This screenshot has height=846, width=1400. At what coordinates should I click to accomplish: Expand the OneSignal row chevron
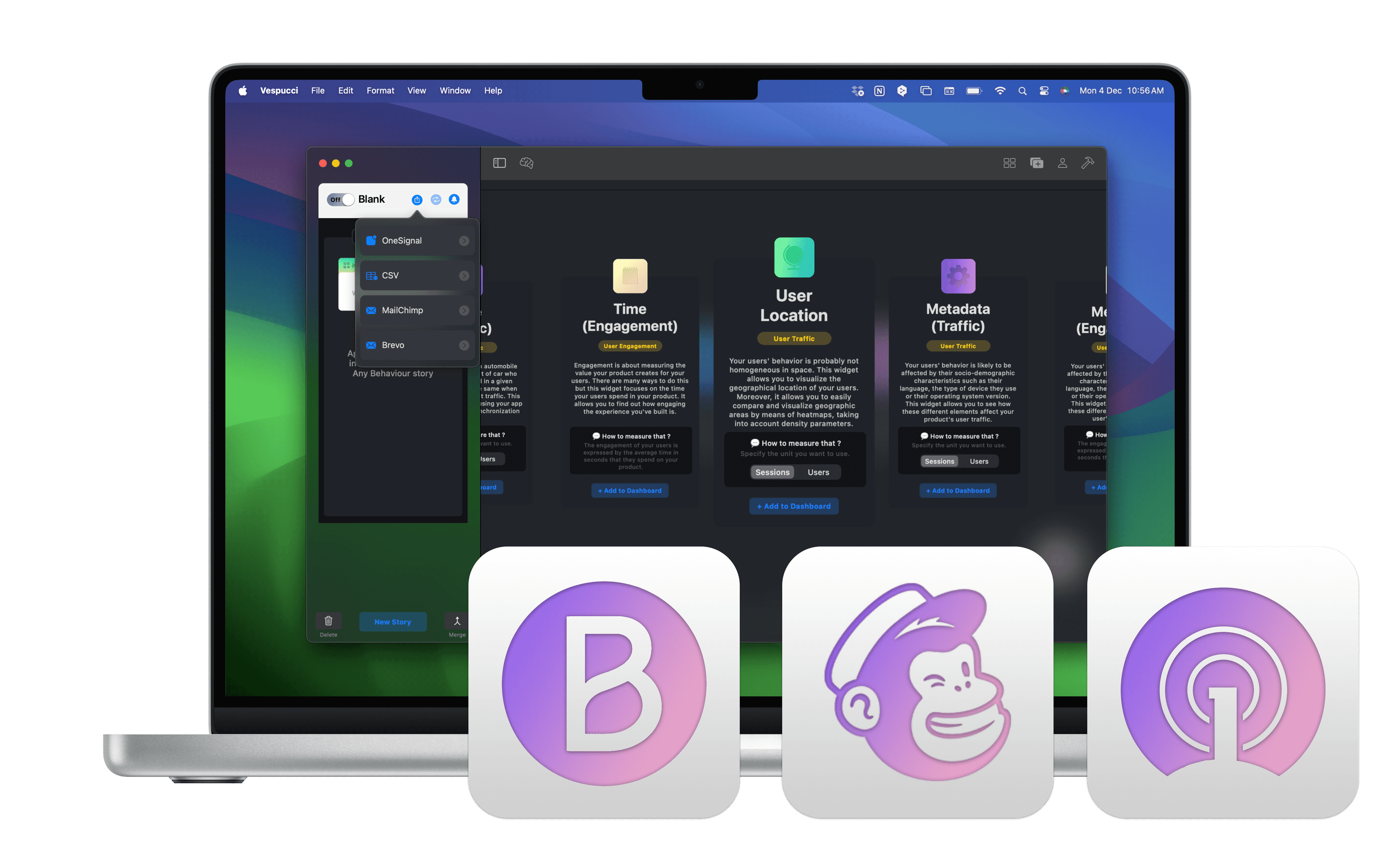[x=464, y=241]
